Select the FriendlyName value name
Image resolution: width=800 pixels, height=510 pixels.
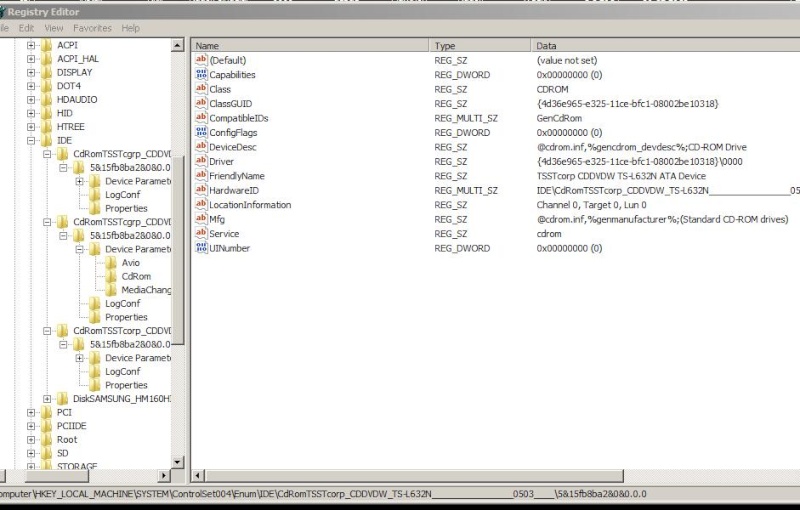(x=237, y=176)
